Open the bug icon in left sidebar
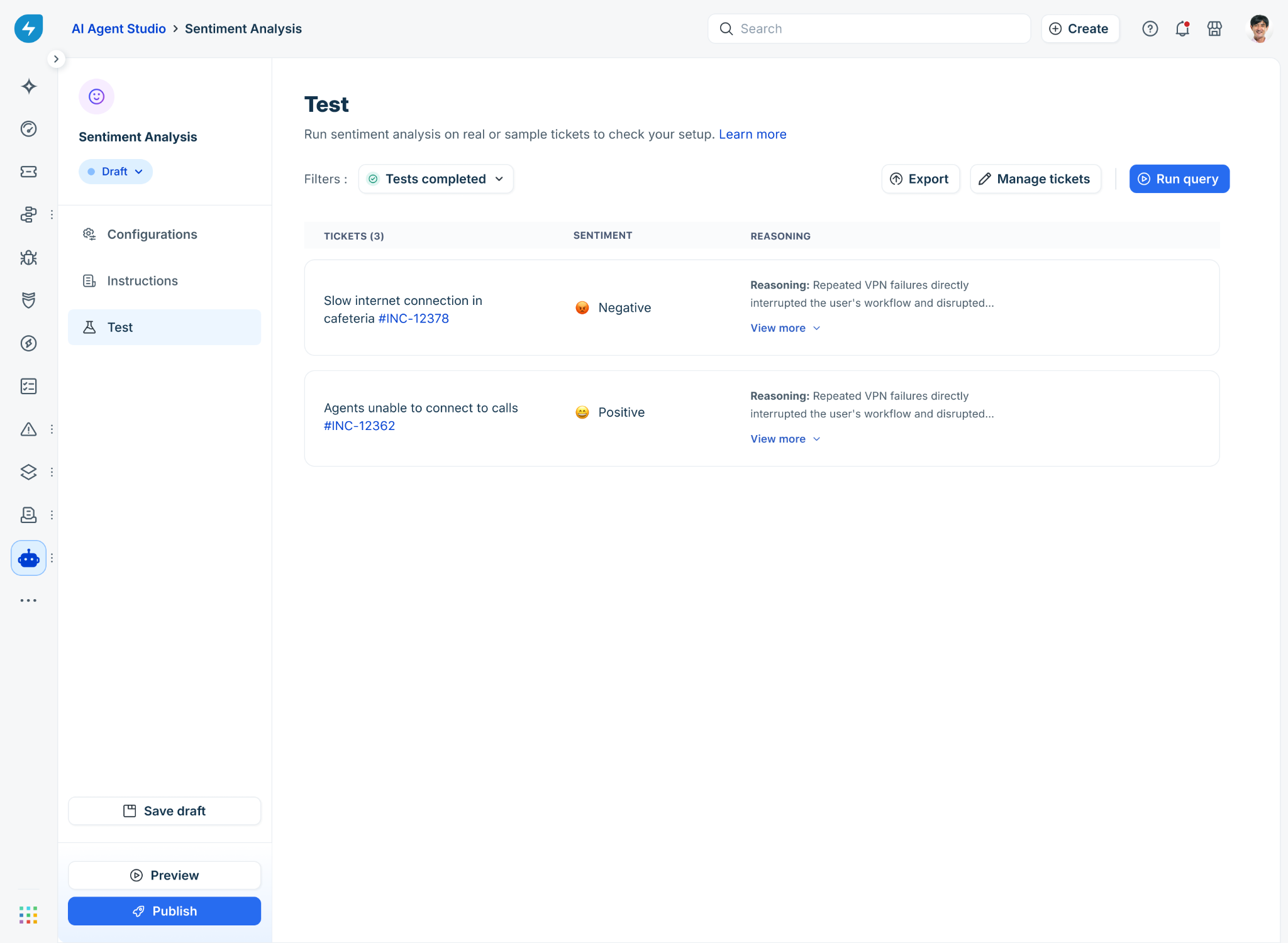This screenshot has height=943, width=1288. tap(28, 258)
